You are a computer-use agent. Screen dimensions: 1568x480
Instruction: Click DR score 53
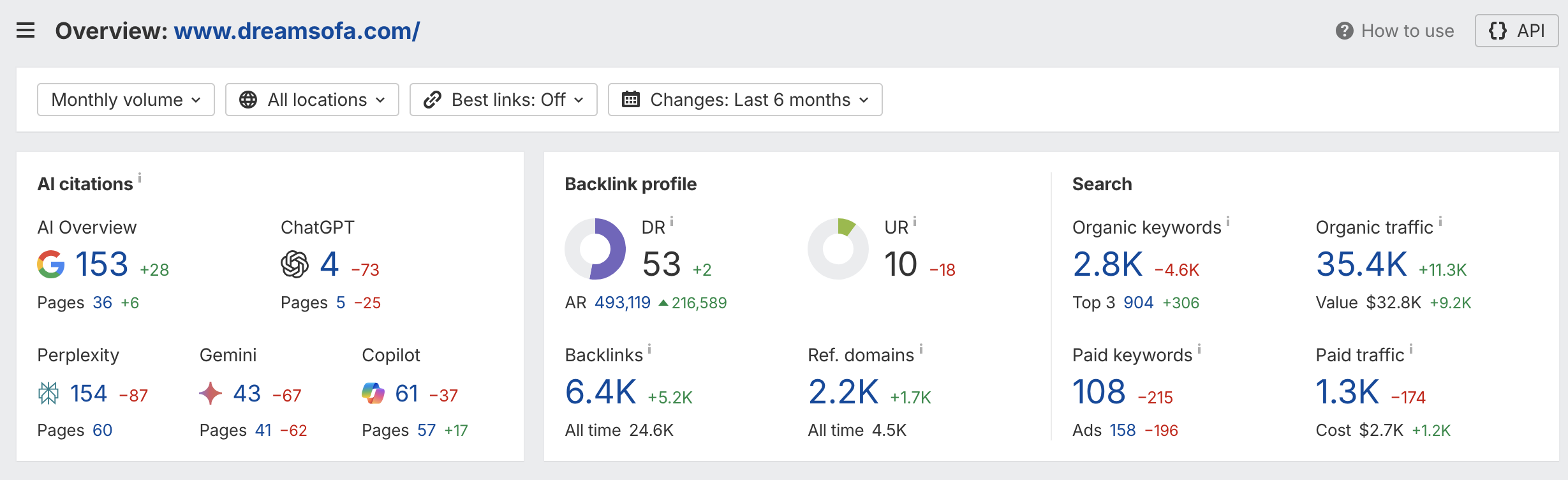[x=662, y=264]
